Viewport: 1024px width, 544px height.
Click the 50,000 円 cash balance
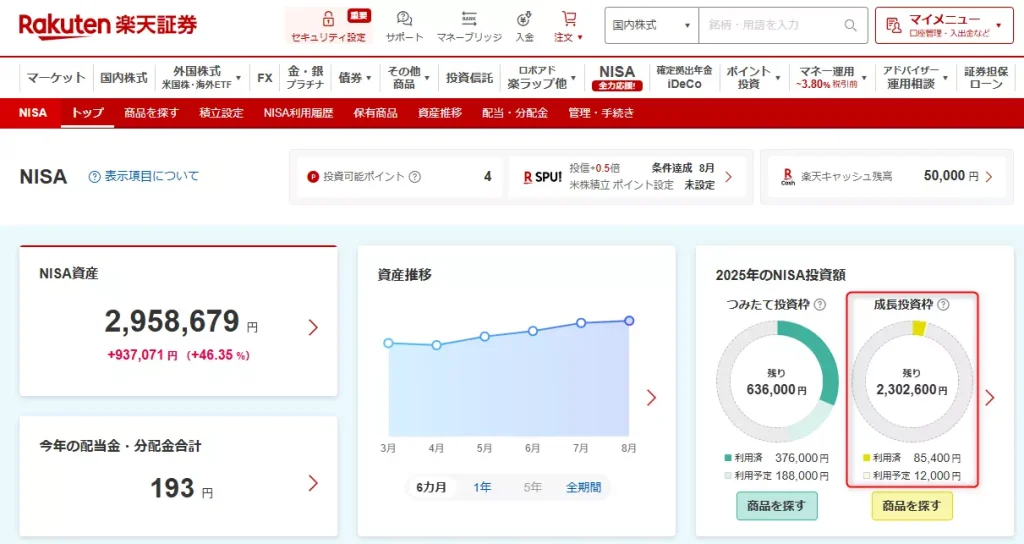coord(951,176)
